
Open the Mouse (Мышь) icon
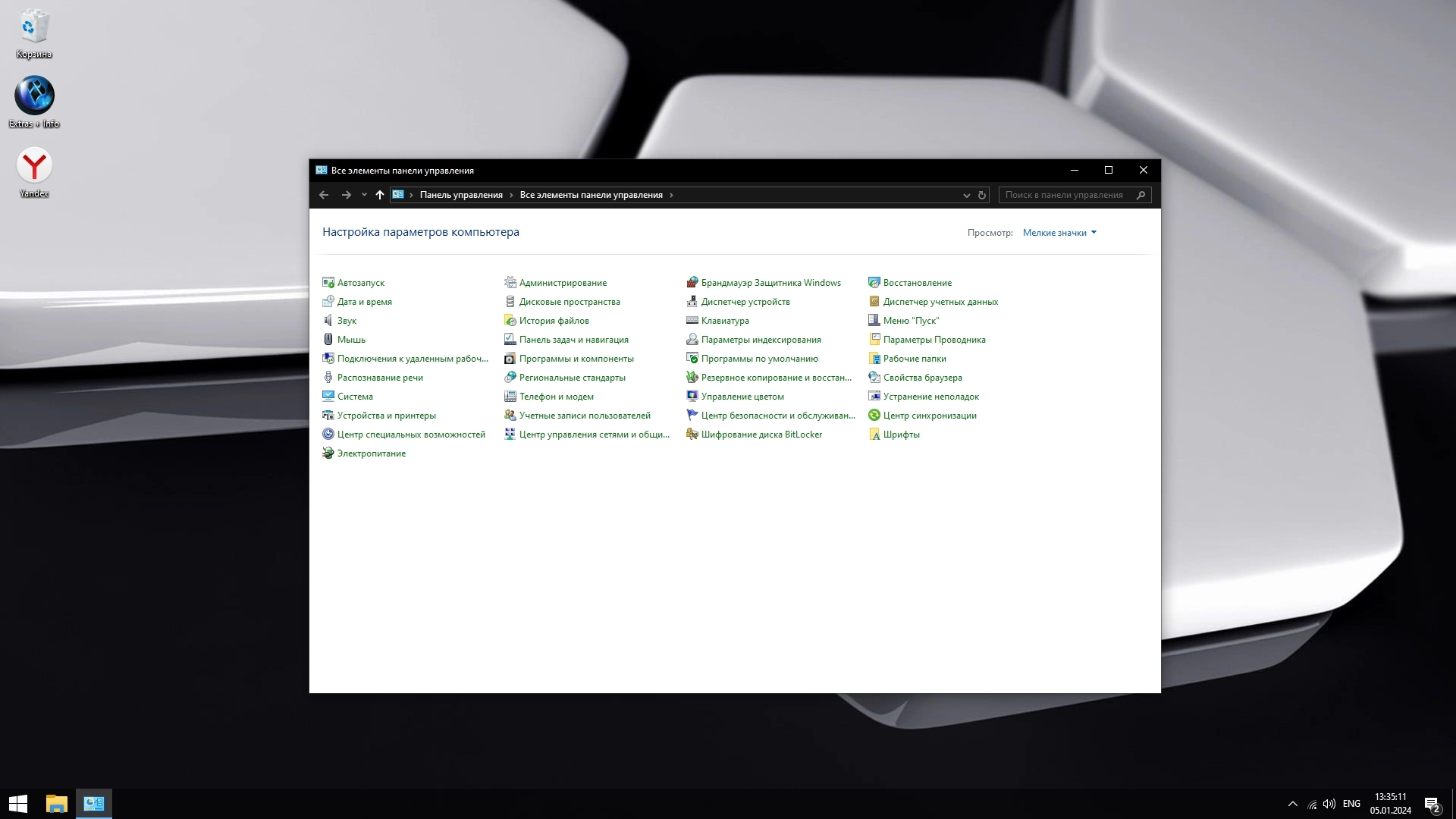click(x=328, y=340)
